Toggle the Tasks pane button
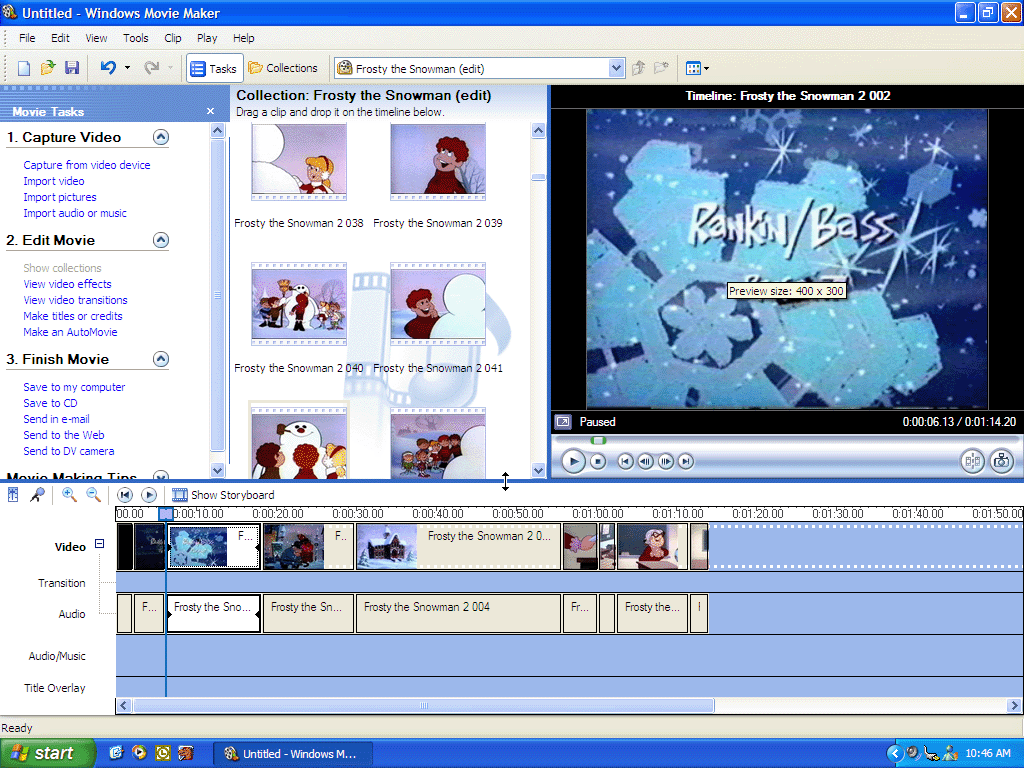The height and width of the screenshot is (768, 1024). pyautogui.click(x=214, y=68)
